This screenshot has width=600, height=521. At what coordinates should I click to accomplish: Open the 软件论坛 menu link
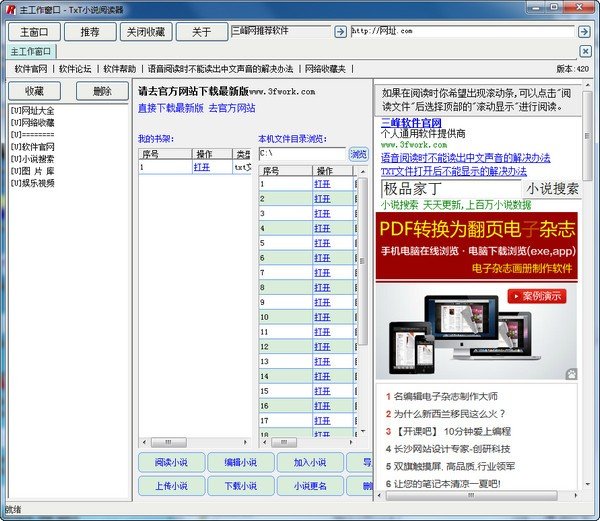[75, 69]
